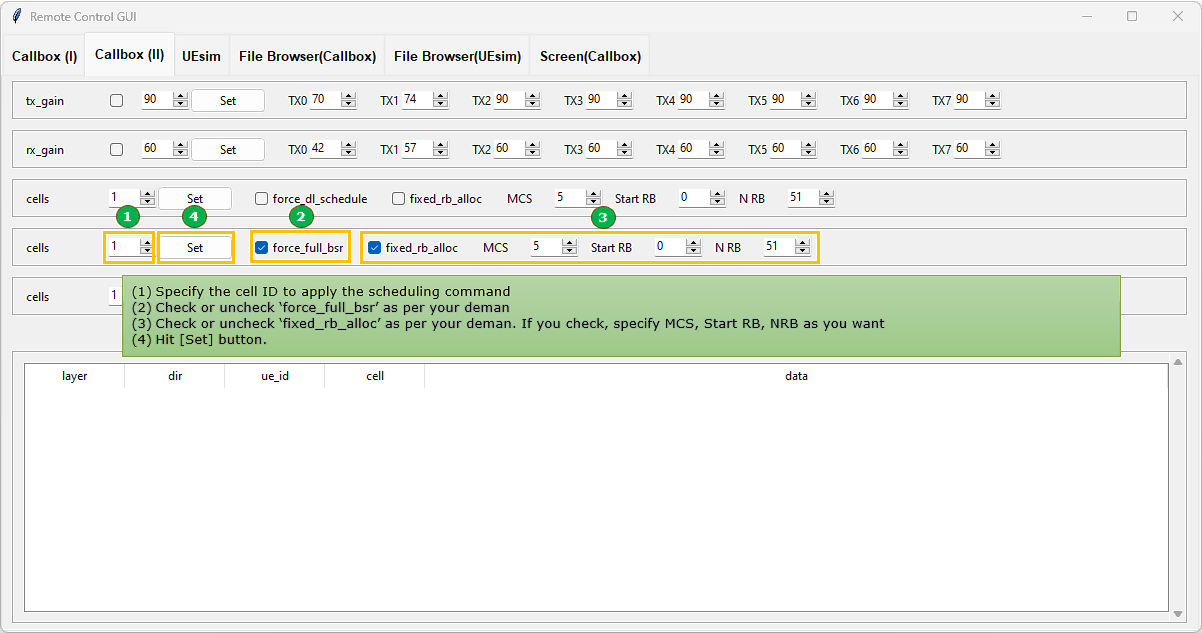
Task: Check the force_dl_schedule checkbox
Action: point(261,198)
